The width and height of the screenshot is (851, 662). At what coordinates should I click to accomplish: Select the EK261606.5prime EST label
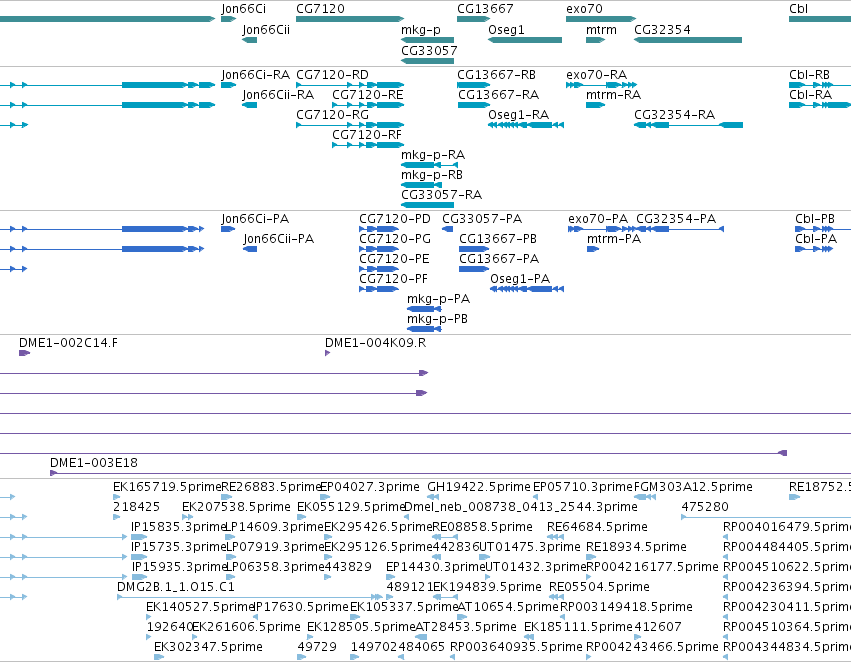(x=246, y=627)
